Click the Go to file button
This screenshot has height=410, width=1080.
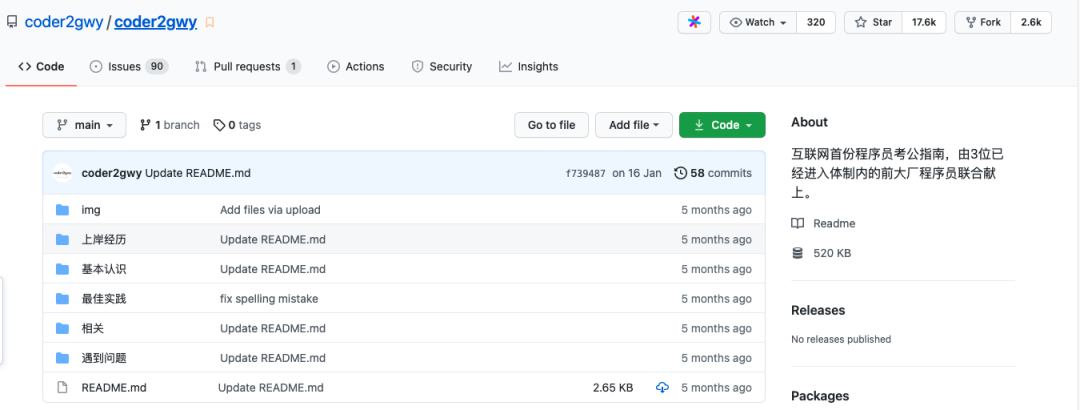(551, 125)
